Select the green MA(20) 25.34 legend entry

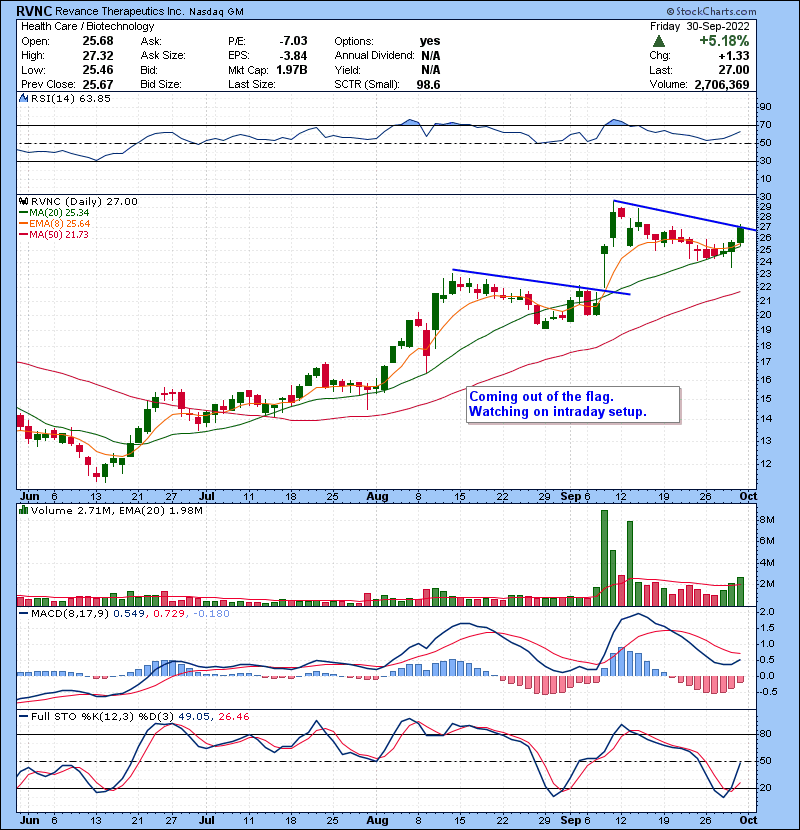pos(54,213)
